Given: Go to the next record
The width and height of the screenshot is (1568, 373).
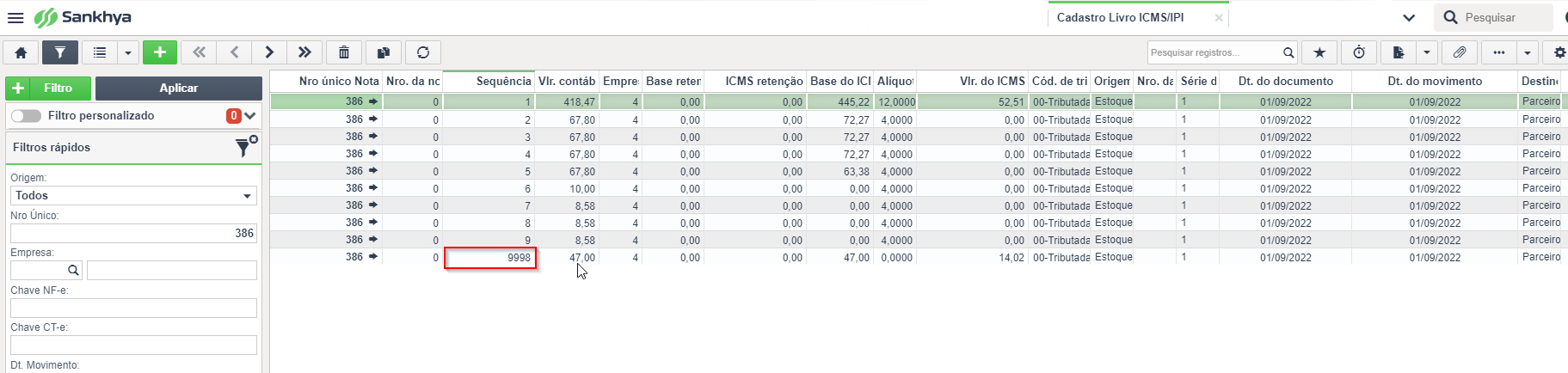Looking at the screenshot, I should coord(269,52).
